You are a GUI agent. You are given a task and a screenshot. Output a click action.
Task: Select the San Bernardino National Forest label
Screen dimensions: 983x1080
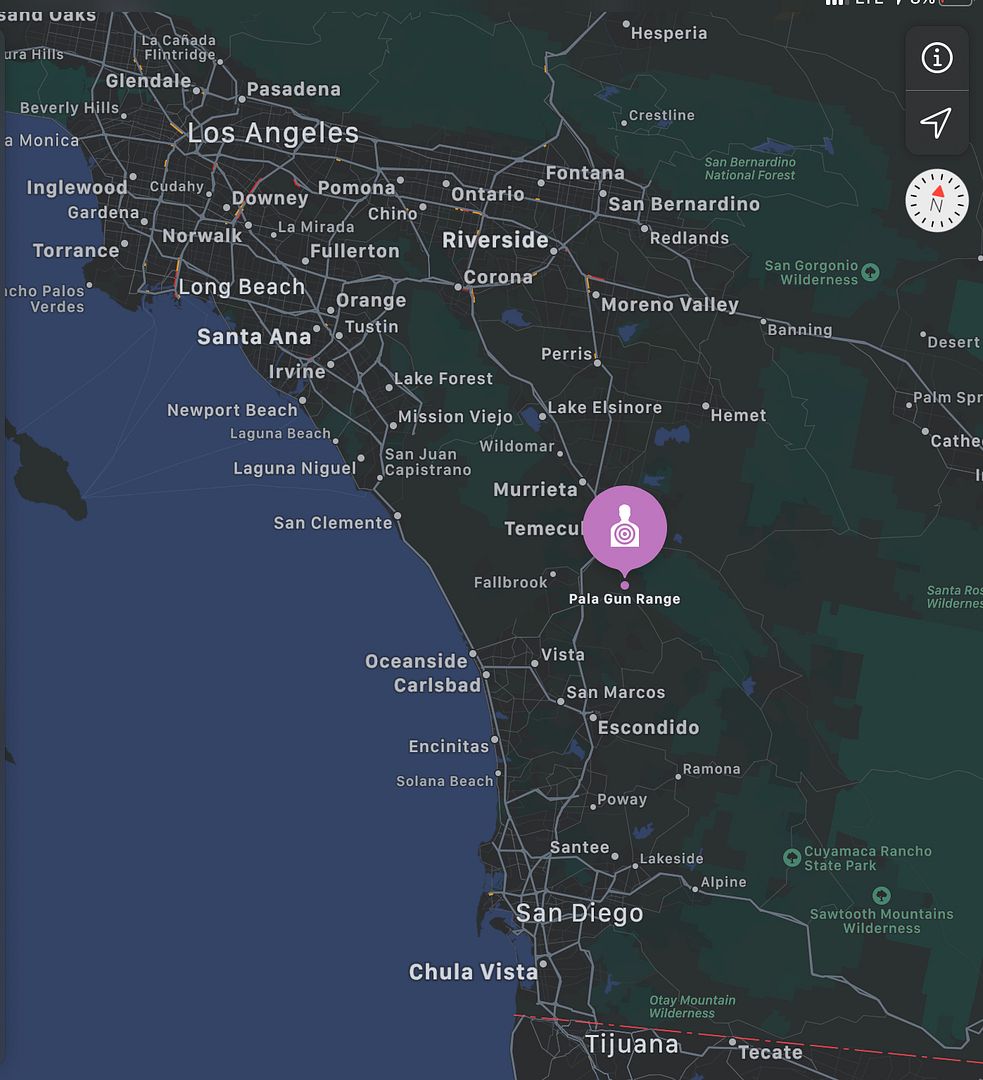(749, 169)
